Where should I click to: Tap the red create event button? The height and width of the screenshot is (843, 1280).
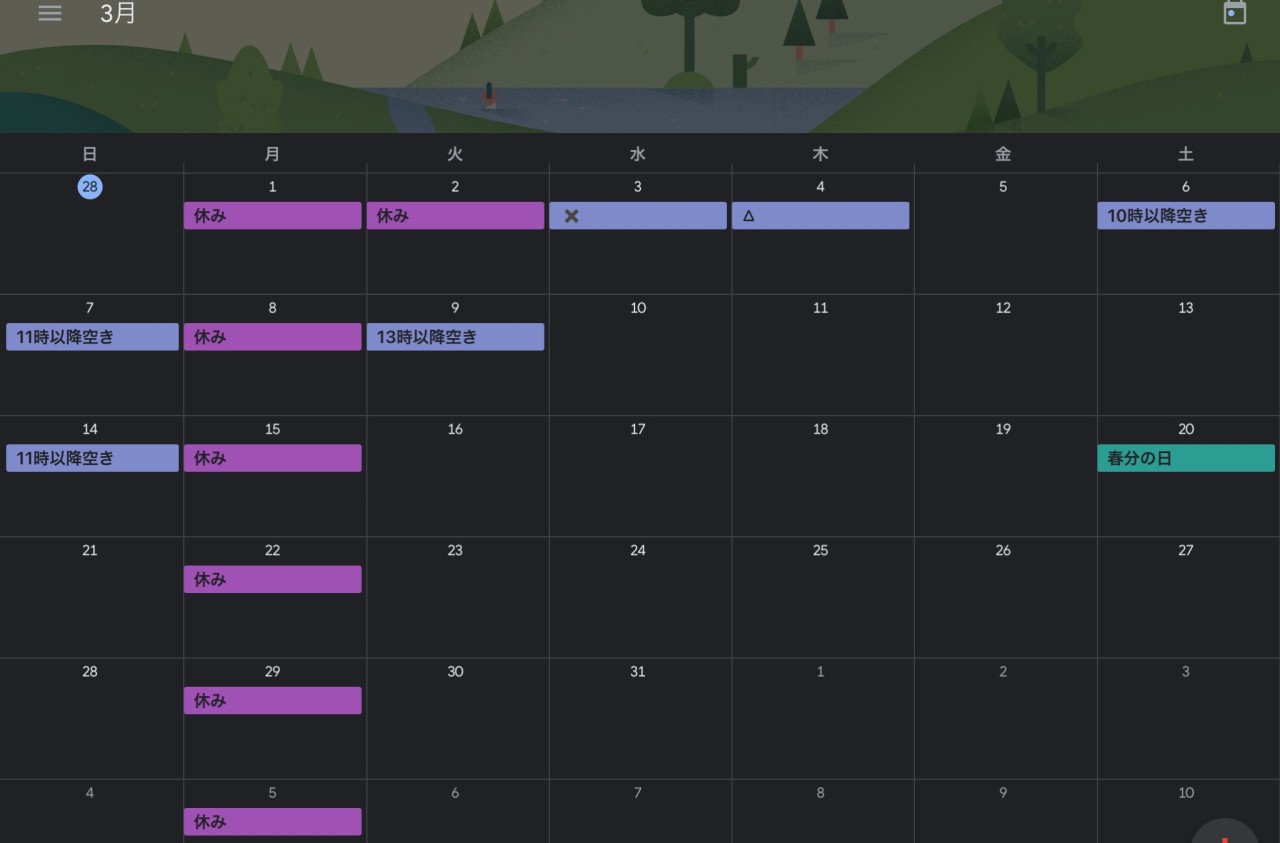(x=1225, y=833)
